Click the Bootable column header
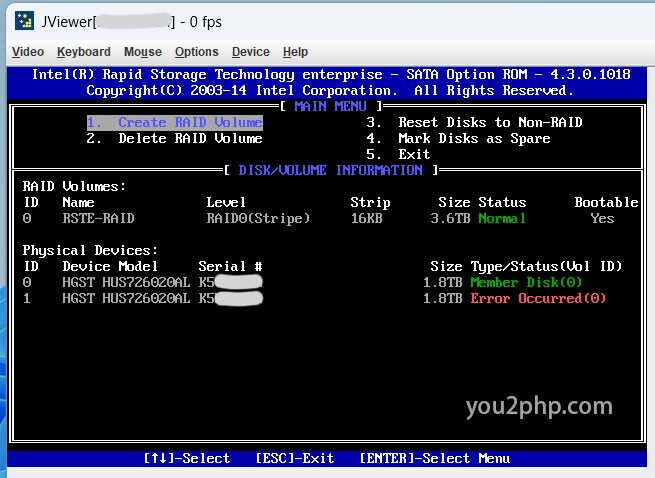 click(x=606, y=202)
